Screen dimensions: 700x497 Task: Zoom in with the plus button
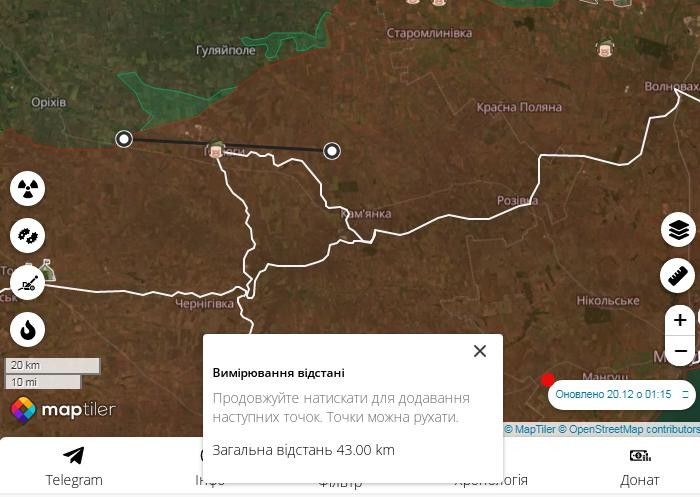pyautogui.click(x=680, y=321)
